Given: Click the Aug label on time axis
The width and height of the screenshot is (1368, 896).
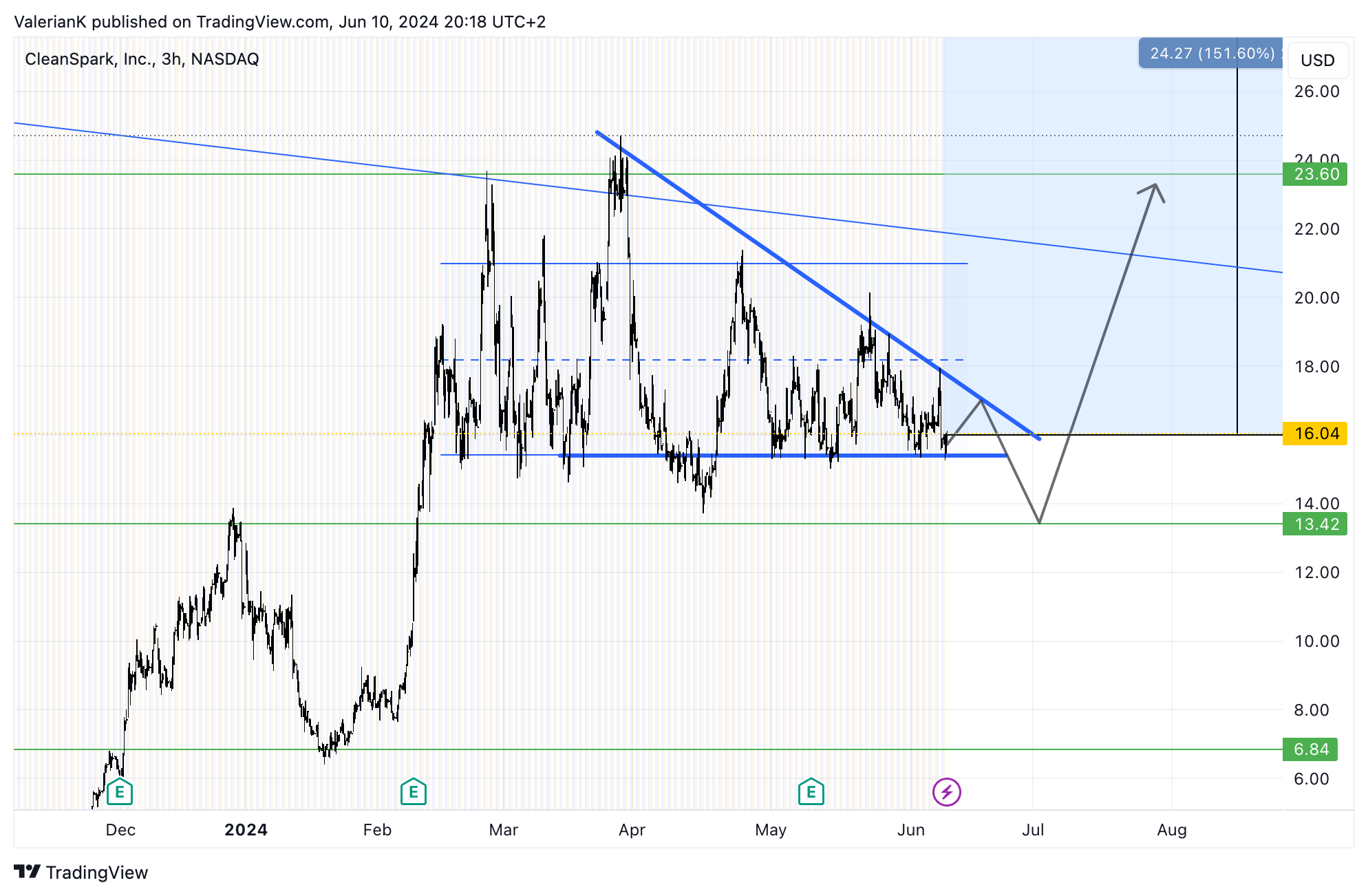Looking at the screenshot, I should (1172, 830).
